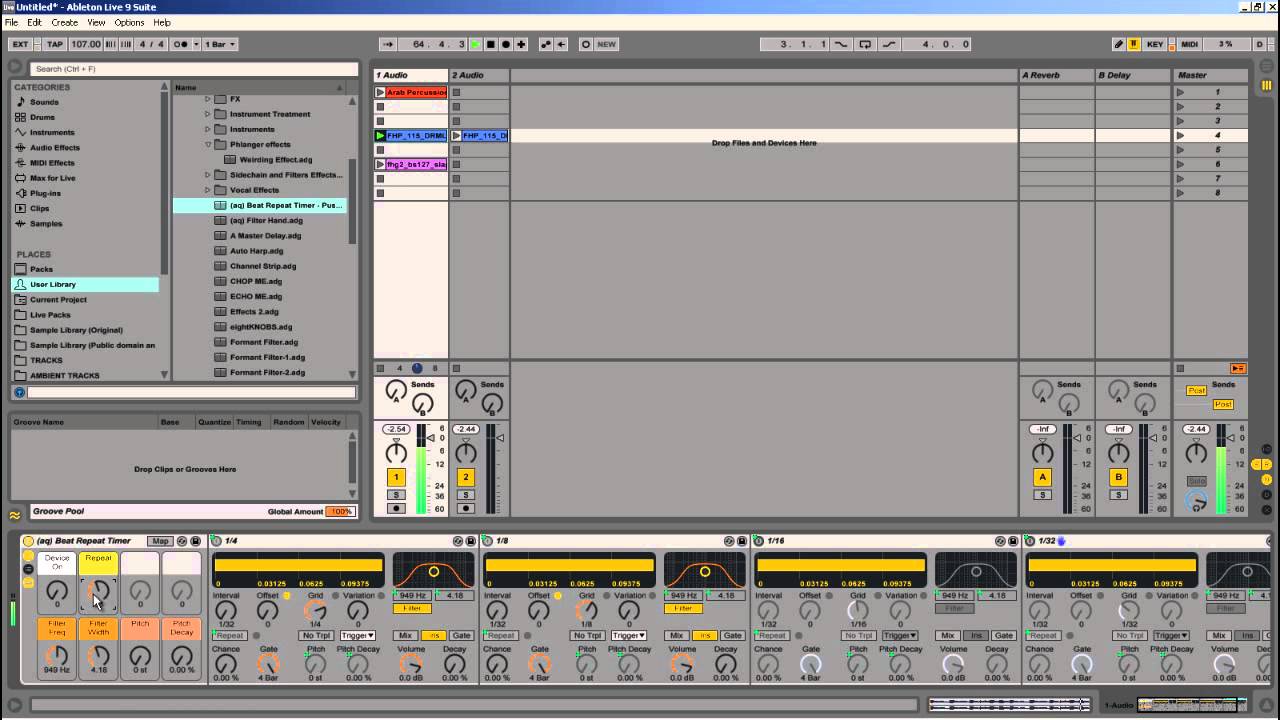Click the Filter Freq macro knob
Viewport: 1280px width, 720px height.
coord(57,656)
